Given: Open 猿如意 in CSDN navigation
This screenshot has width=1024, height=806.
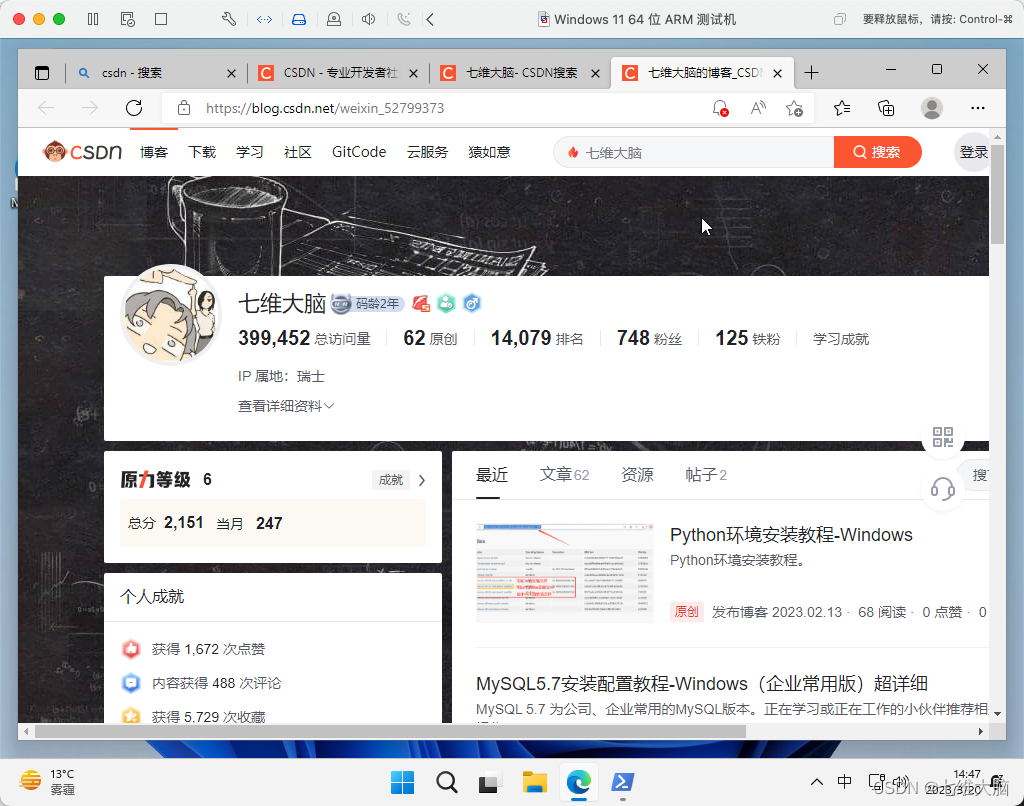Looking at the screenshot, I should [489, 152].
